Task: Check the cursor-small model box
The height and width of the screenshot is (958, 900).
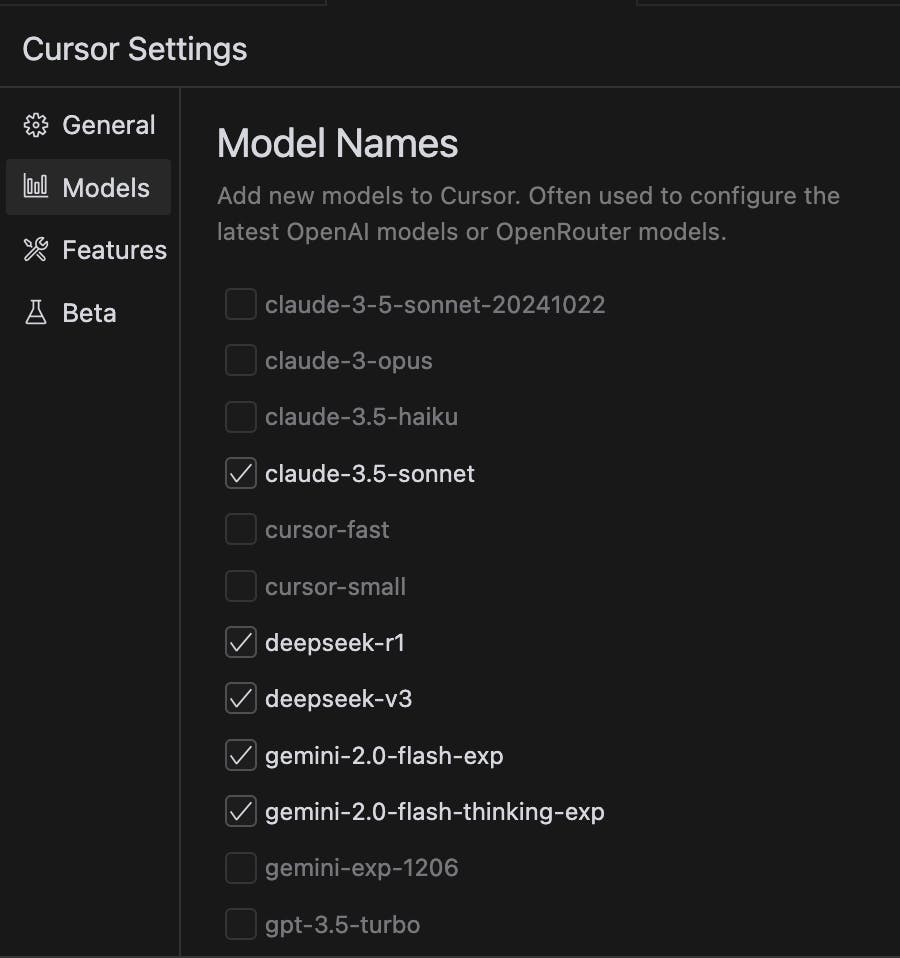Action: click(x=240, y=587)
